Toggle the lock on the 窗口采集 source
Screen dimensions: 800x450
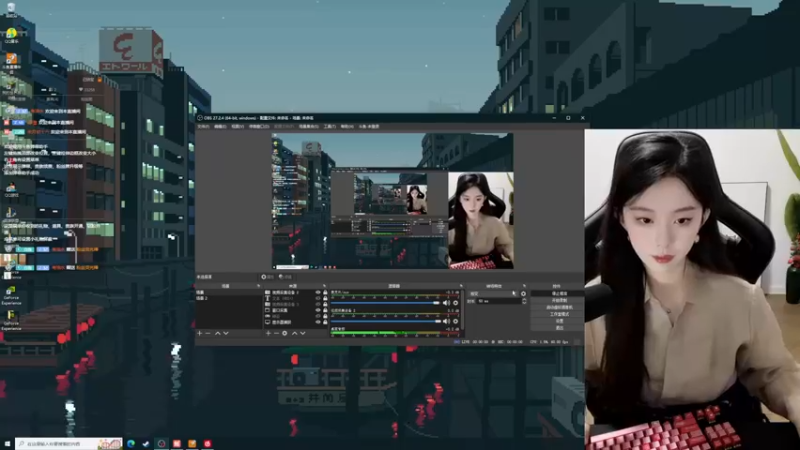point(325,310)
